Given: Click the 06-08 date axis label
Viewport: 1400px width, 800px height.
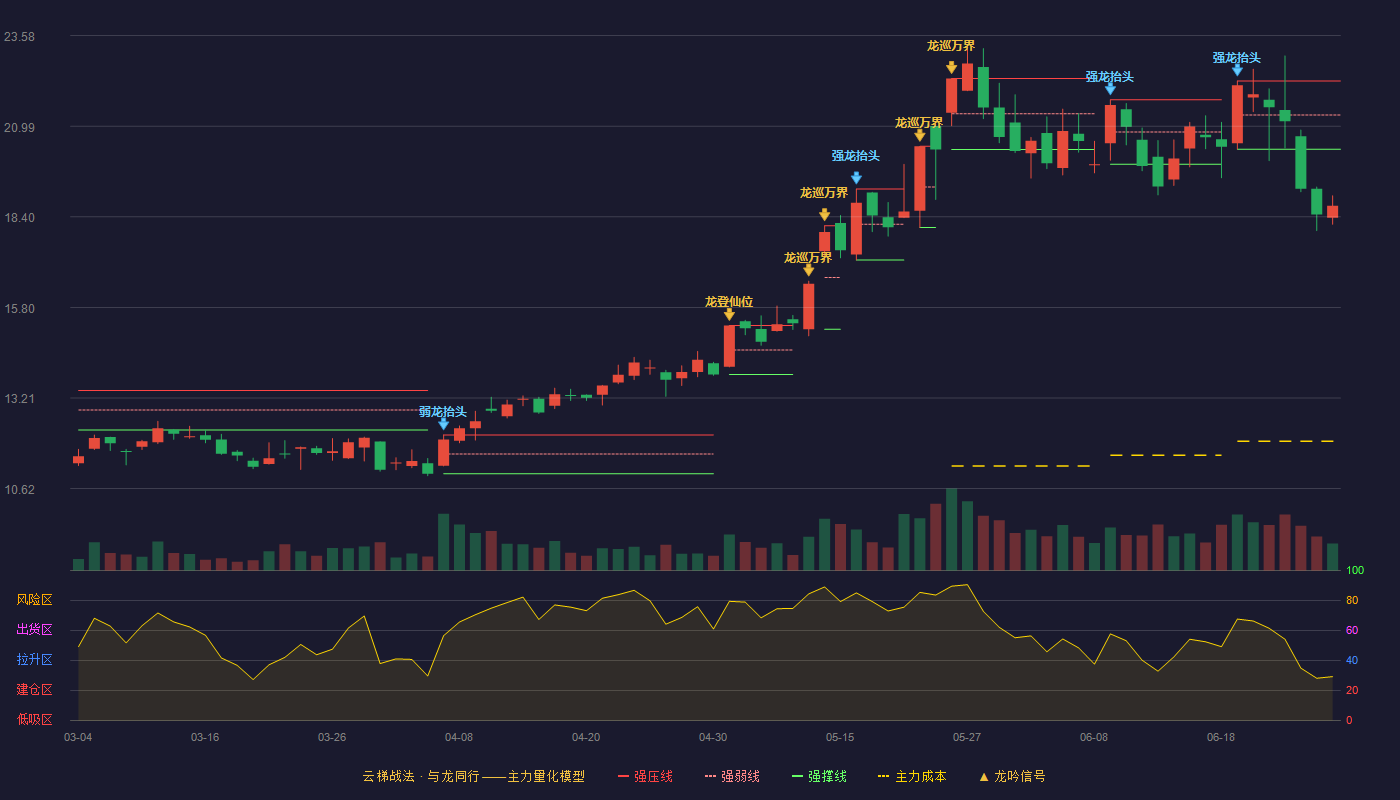Looking at the screenshot, I should (1094, 737).
